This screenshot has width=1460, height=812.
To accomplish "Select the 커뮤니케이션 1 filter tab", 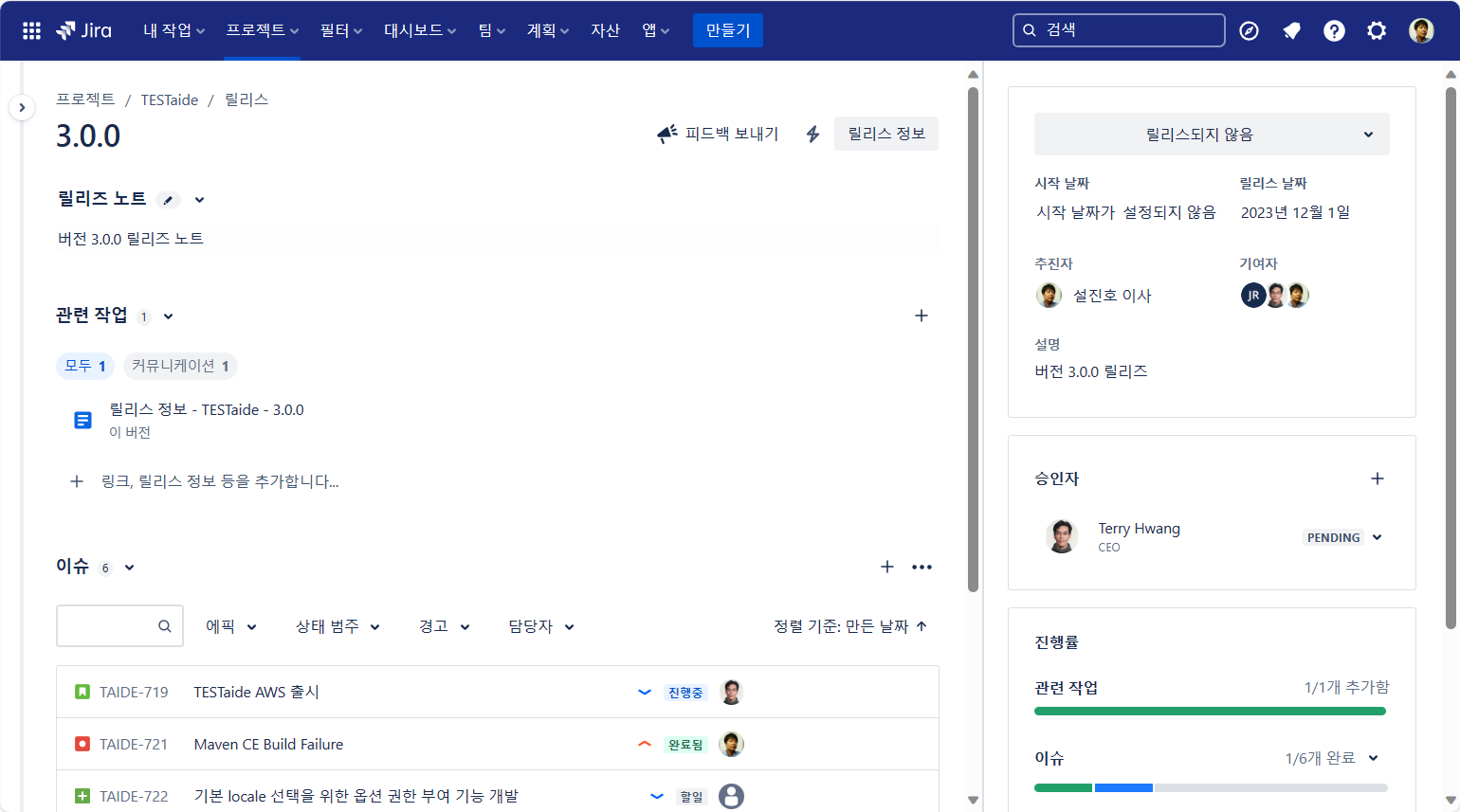I will 180,366.
